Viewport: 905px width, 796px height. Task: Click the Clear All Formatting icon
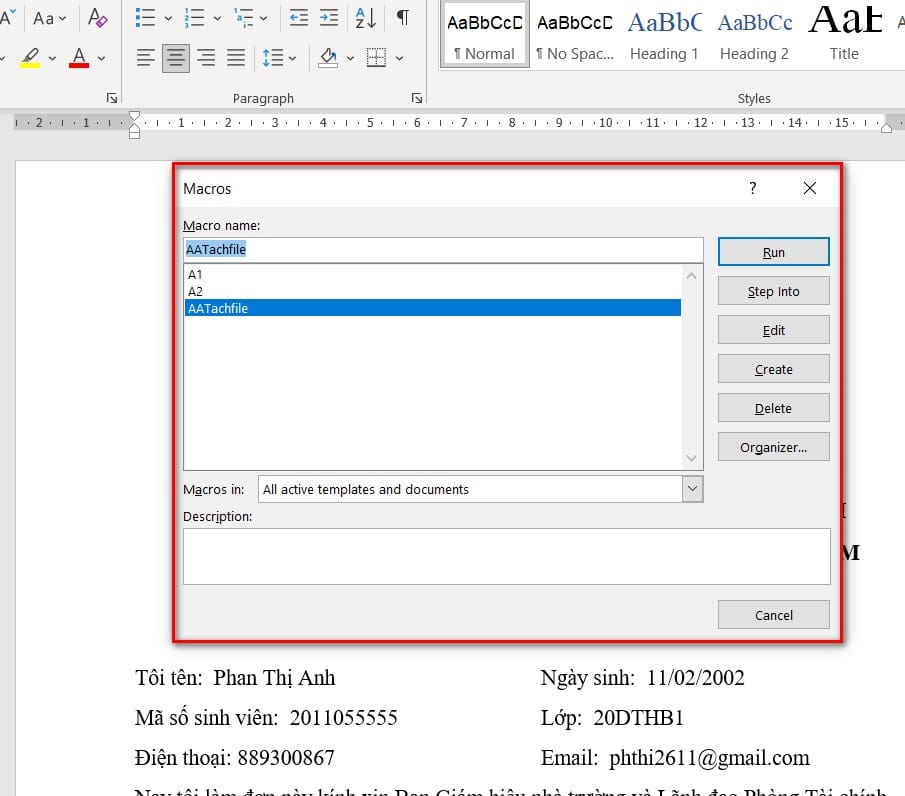[97, 18]
